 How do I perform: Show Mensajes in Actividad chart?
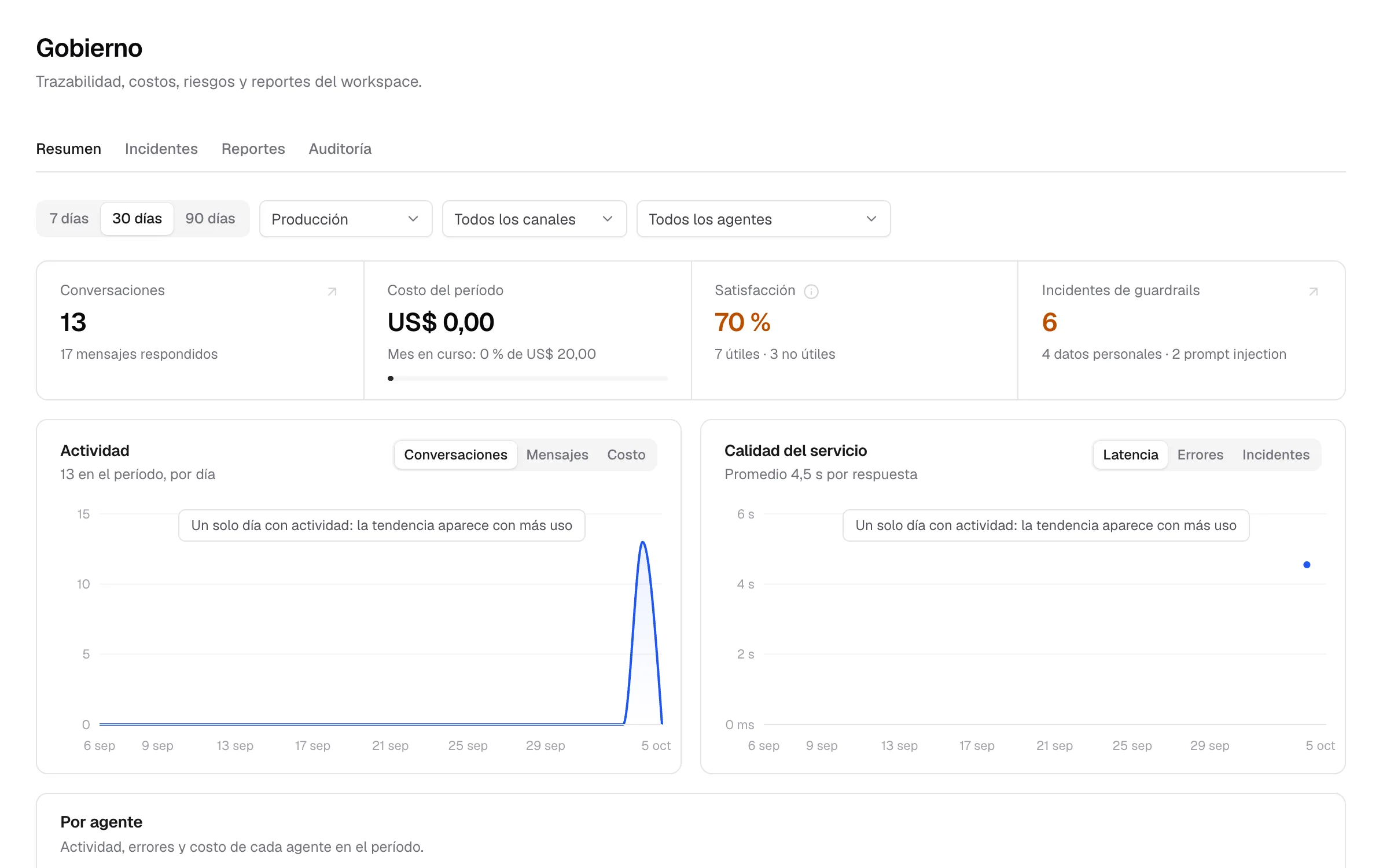click(557, 455)
